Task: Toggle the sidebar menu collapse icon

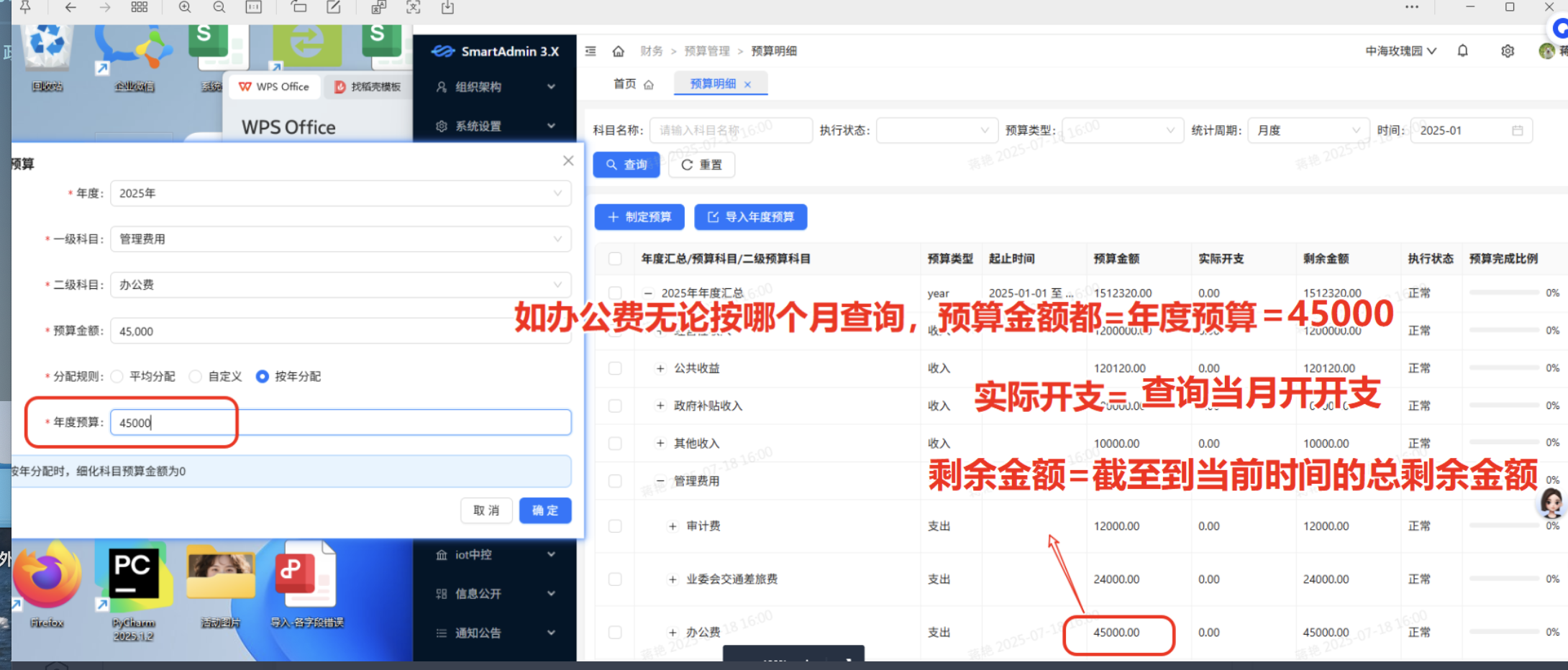Action: coord(591,51)
